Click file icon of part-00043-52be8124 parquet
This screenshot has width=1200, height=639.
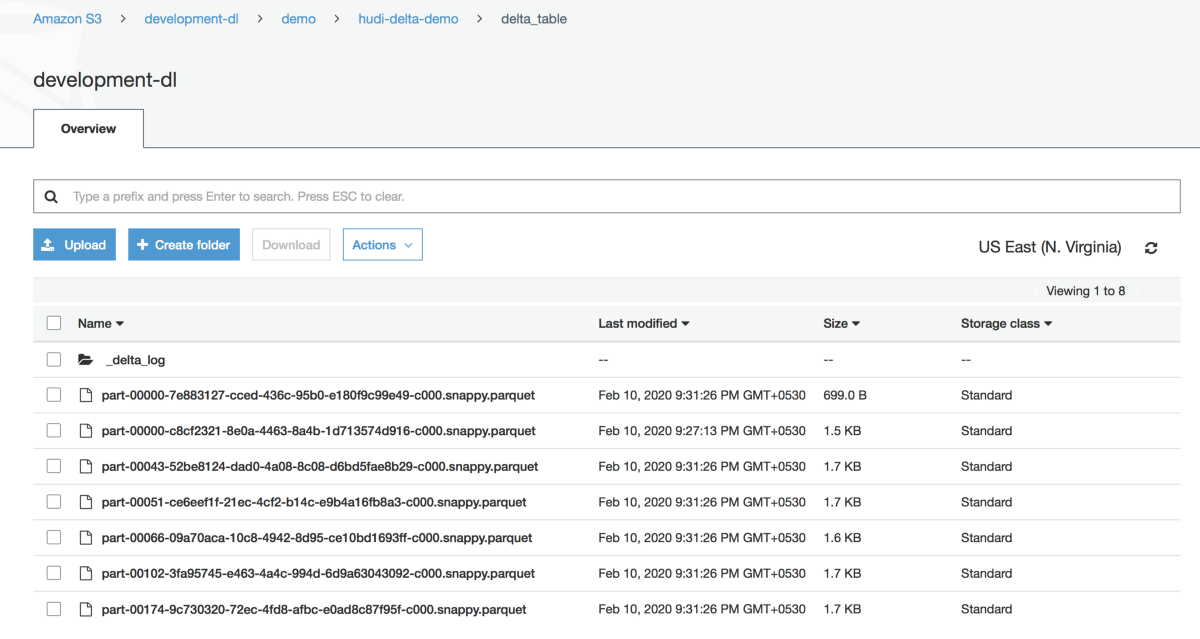(85, 466)
